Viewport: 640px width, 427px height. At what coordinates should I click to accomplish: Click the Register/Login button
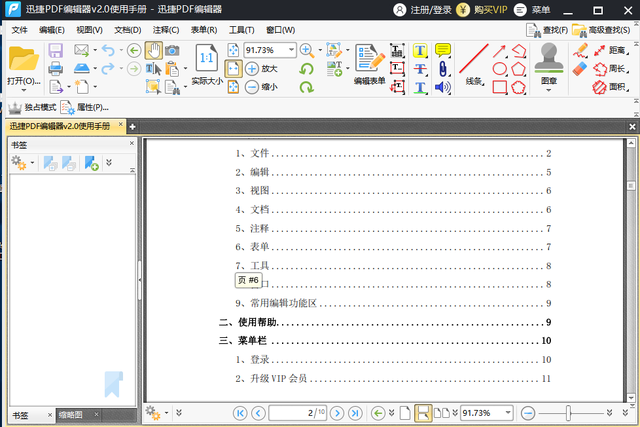pyautogui.click(x=422, y=10)
